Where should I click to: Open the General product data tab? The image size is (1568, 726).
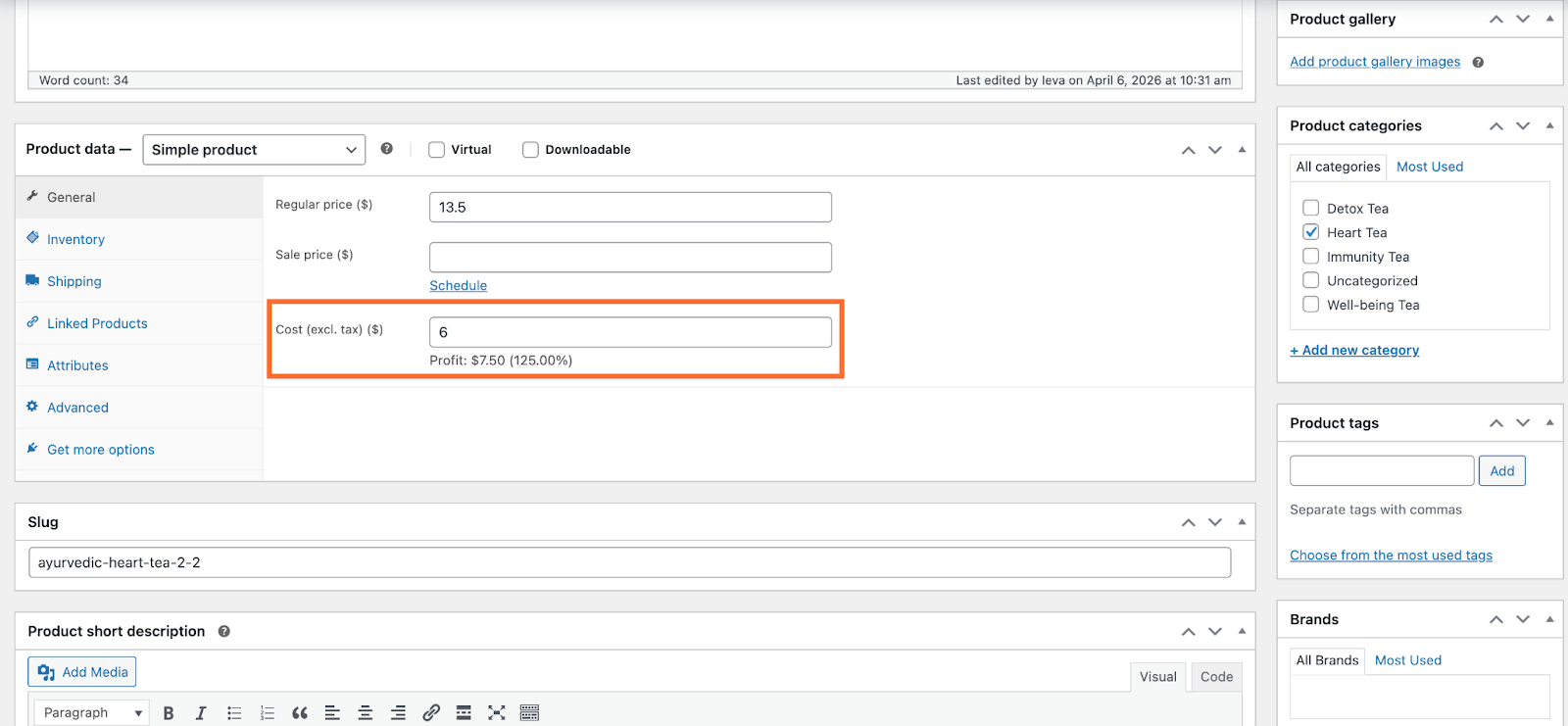point(139,197)
